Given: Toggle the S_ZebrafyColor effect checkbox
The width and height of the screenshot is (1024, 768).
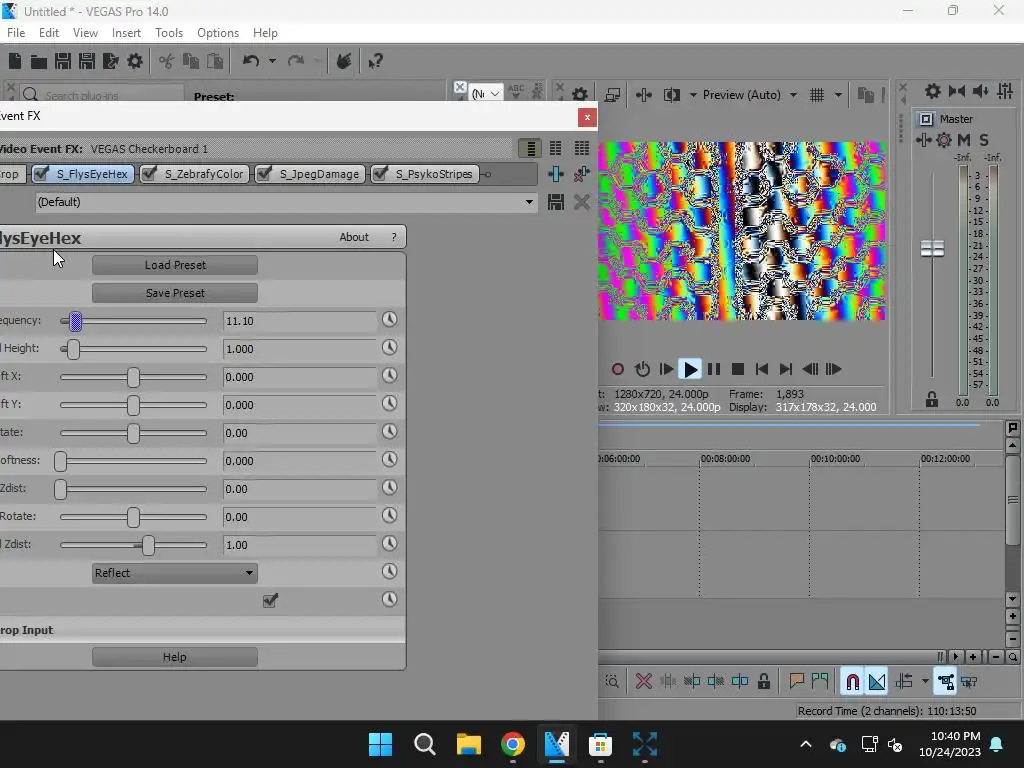Looking at the screenshot, I should click(x=150, y=173).
